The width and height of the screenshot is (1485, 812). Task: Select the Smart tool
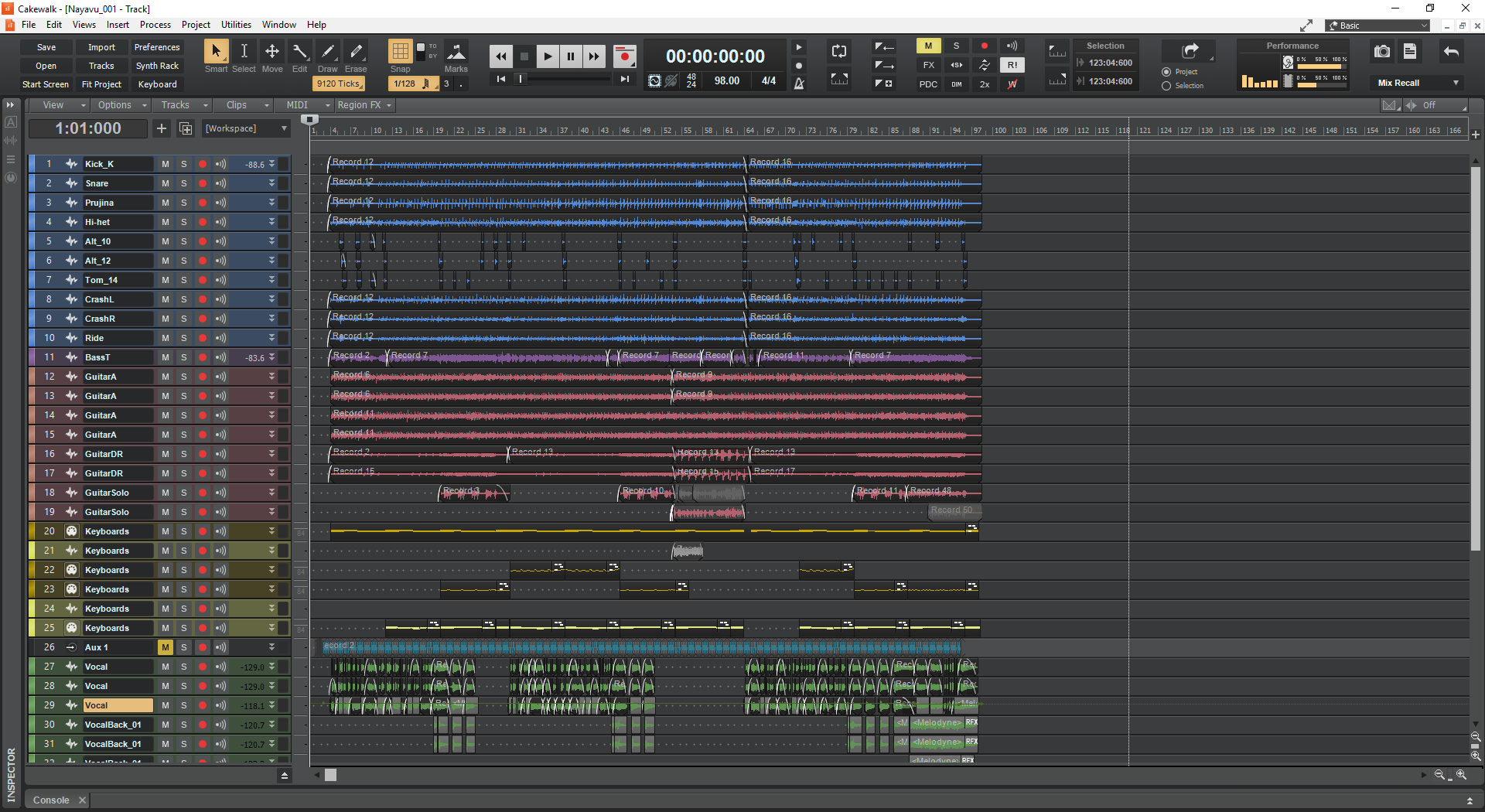tap(216, 52)
